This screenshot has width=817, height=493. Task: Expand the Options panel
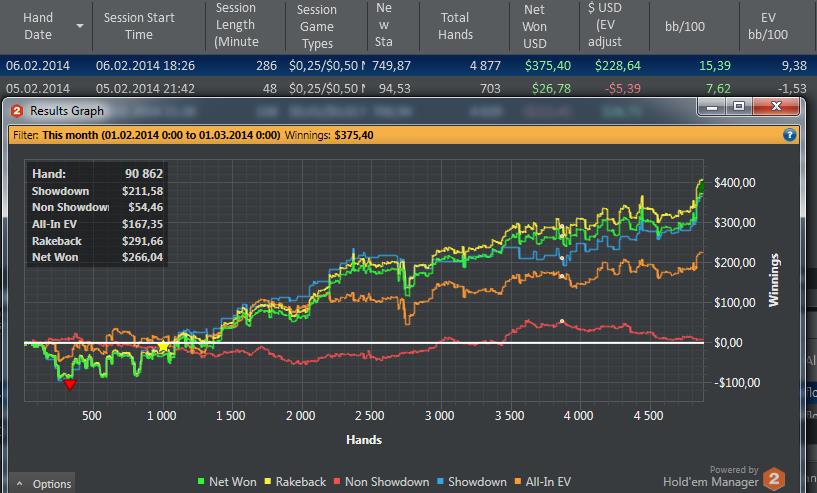(x=43, y=484)
